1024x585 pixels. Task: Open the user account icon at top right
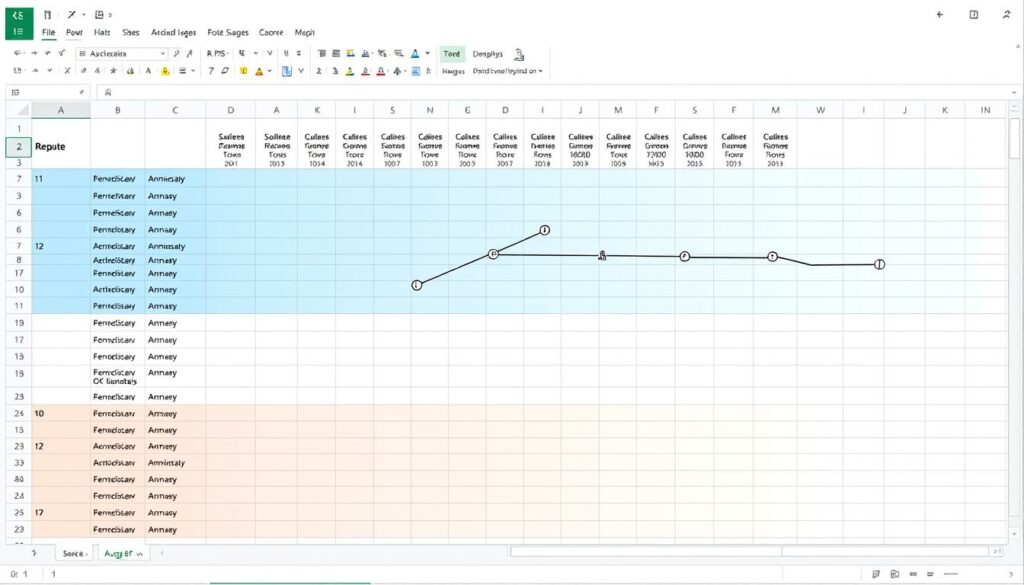coord(1006,14)
